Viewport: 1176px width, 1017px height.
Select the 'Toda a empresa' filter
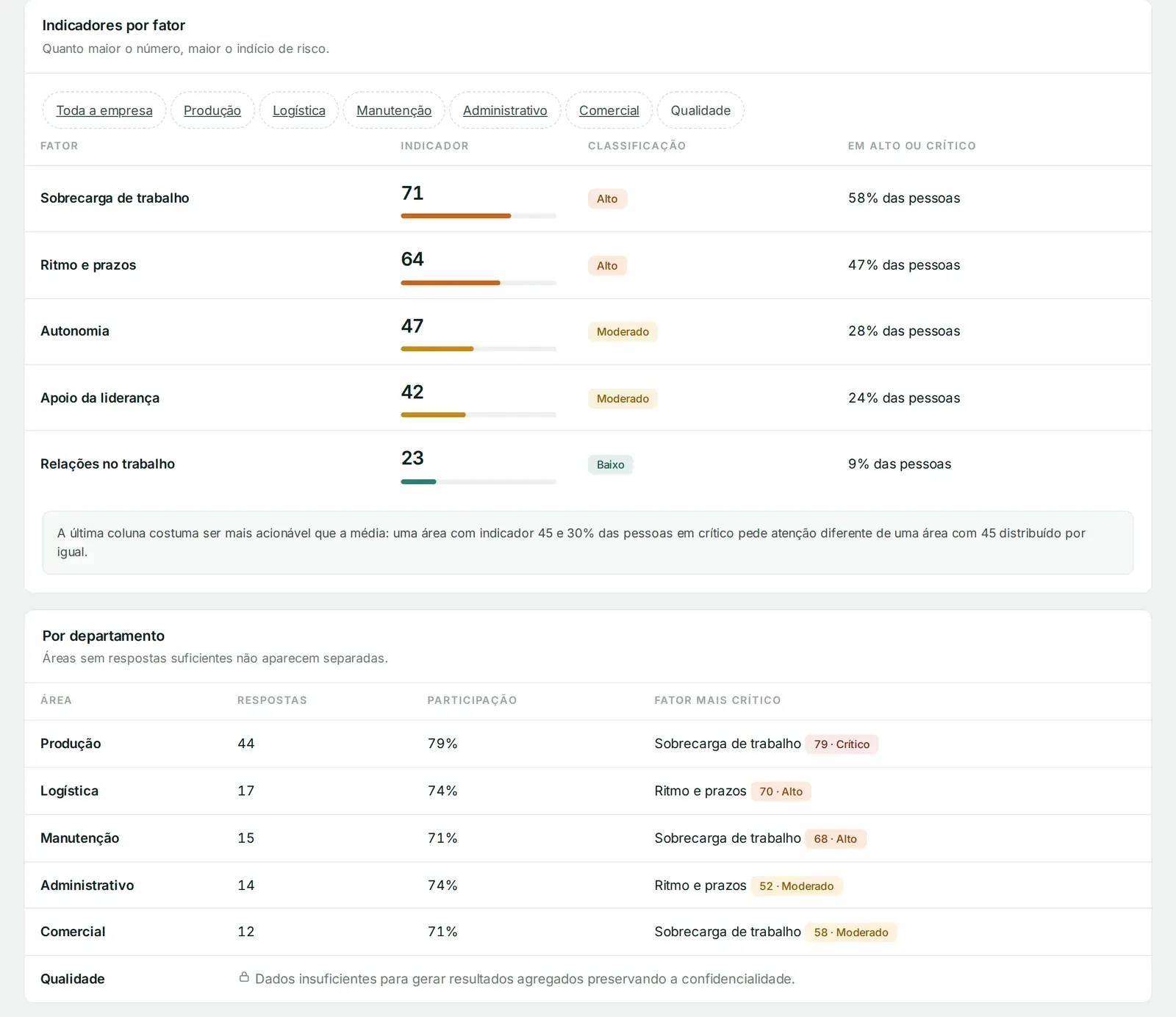(x=104, y=110)
